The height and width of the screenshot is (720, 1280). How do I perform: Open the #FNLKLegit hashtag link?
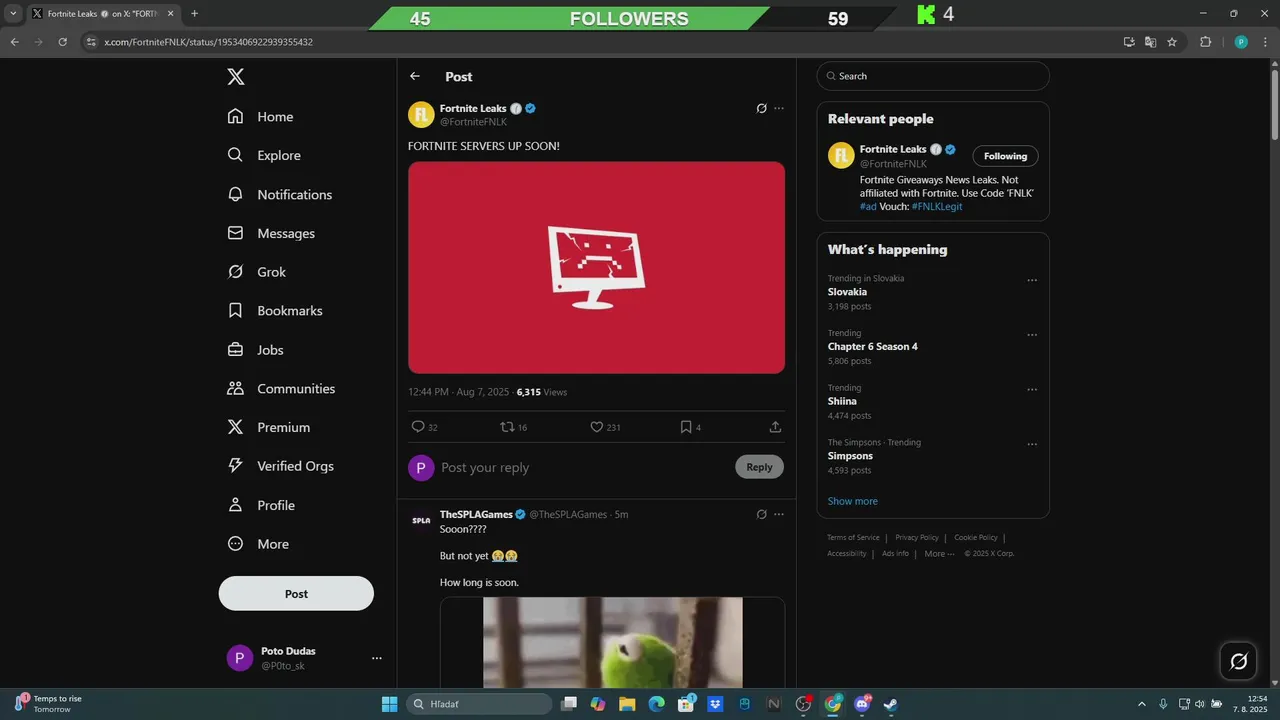(937, 206)
